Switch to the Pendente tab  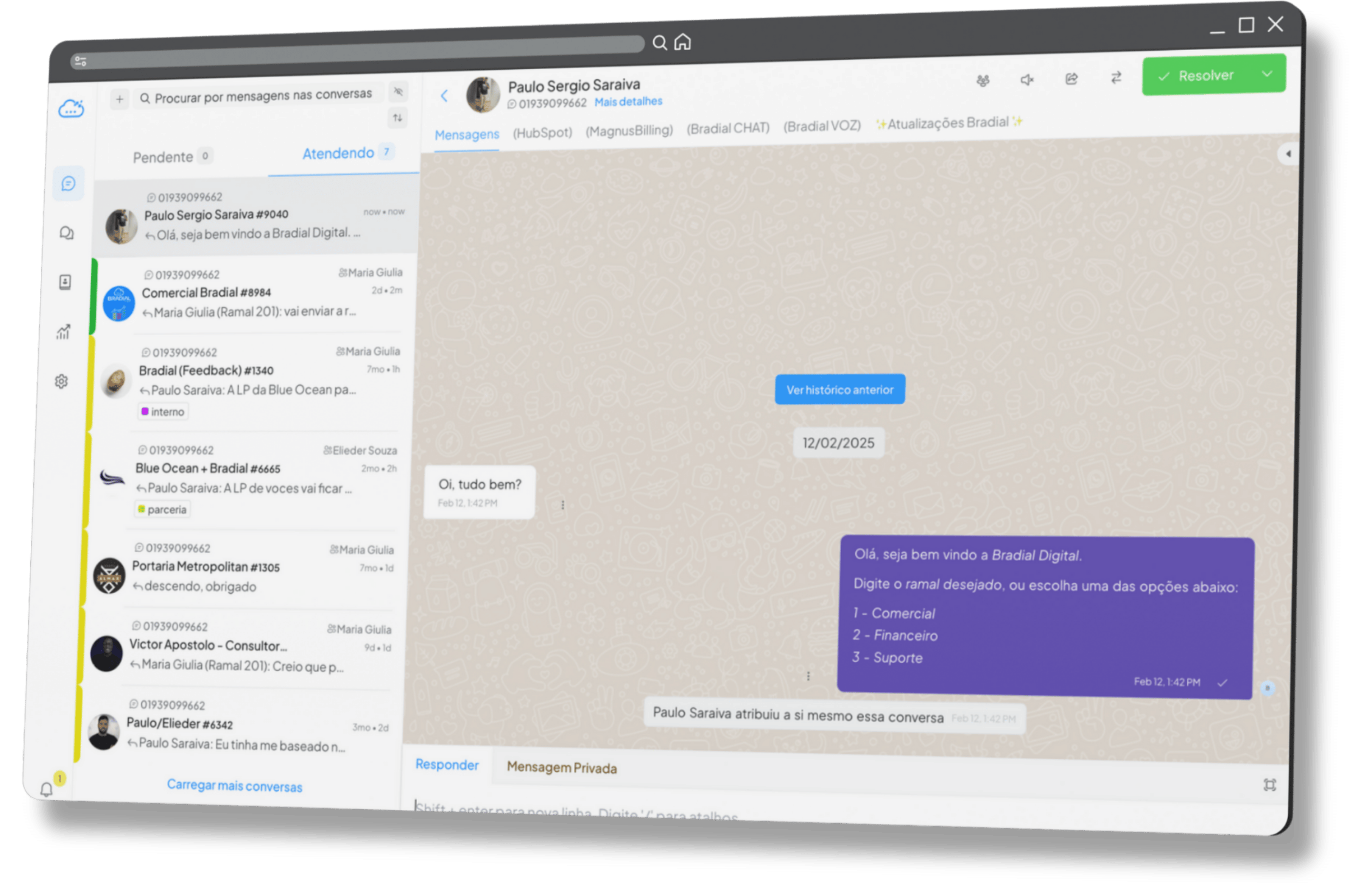163,157
